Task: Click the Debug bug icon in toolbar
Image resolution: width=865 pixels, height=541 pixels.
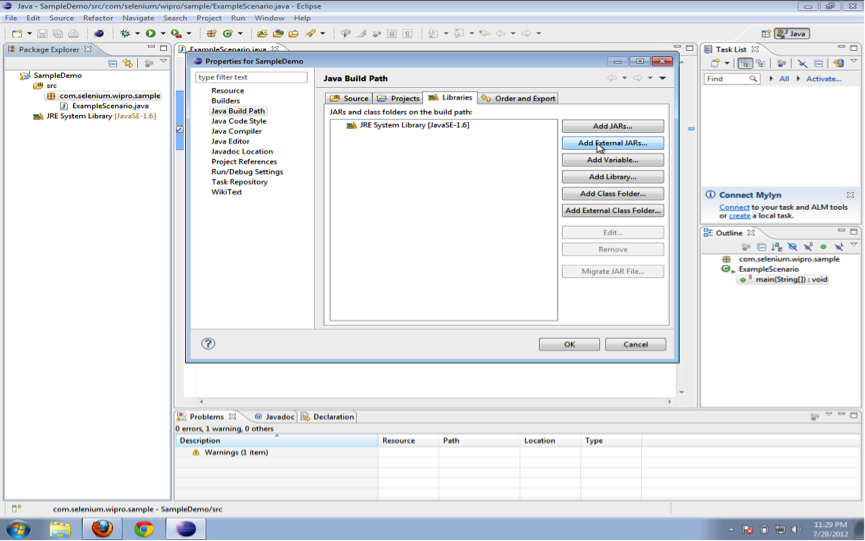Action: (x=125, y=33)
